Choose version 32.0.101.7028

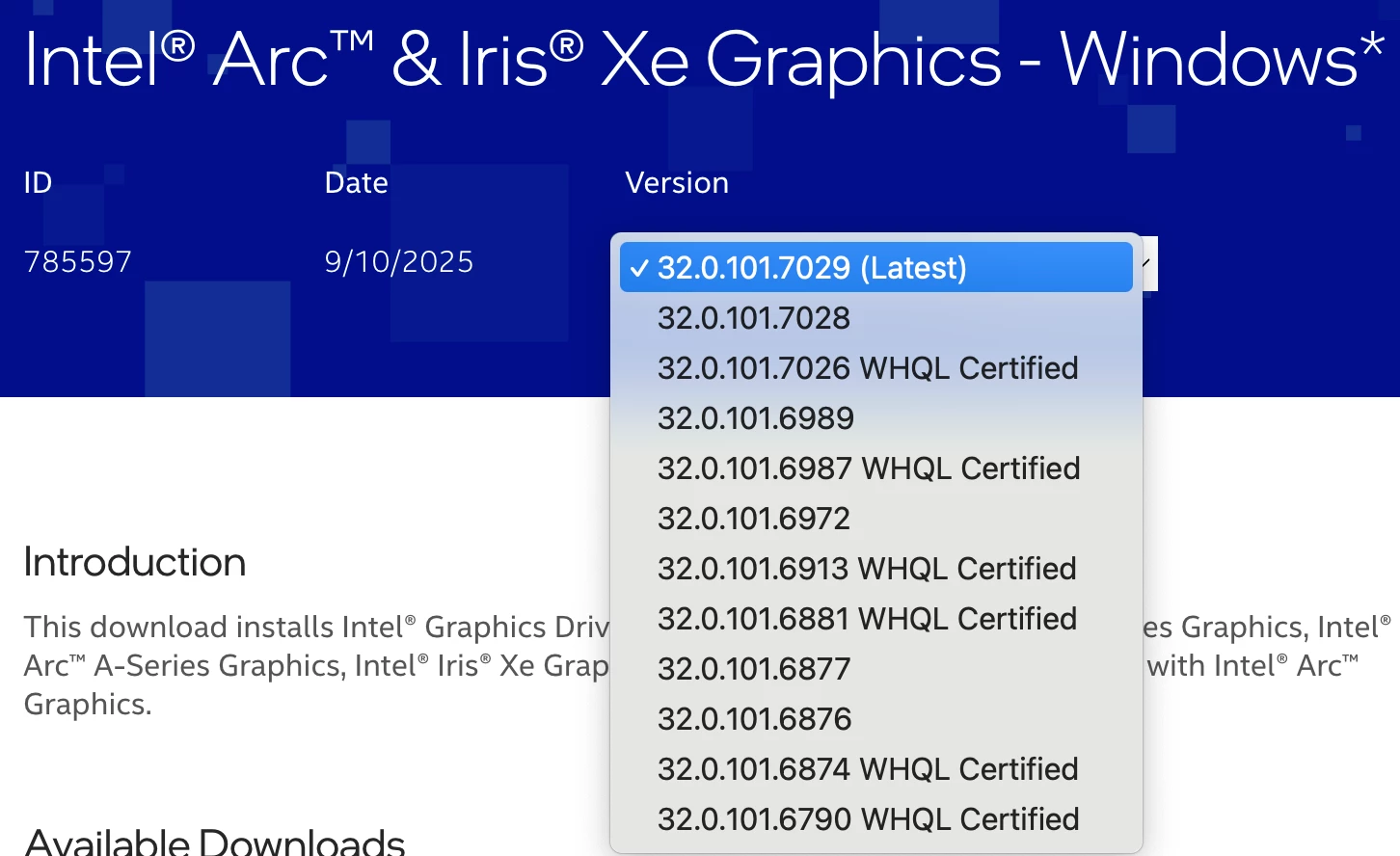click(875, 317)
